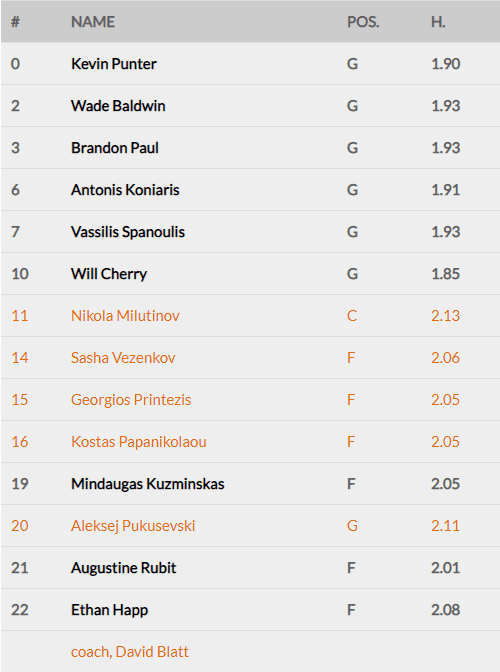Image resolution: width=500 pixels, height=672 pixels.
Task: Click Will Cherry in the roster
Action: [x=109, y=274]
